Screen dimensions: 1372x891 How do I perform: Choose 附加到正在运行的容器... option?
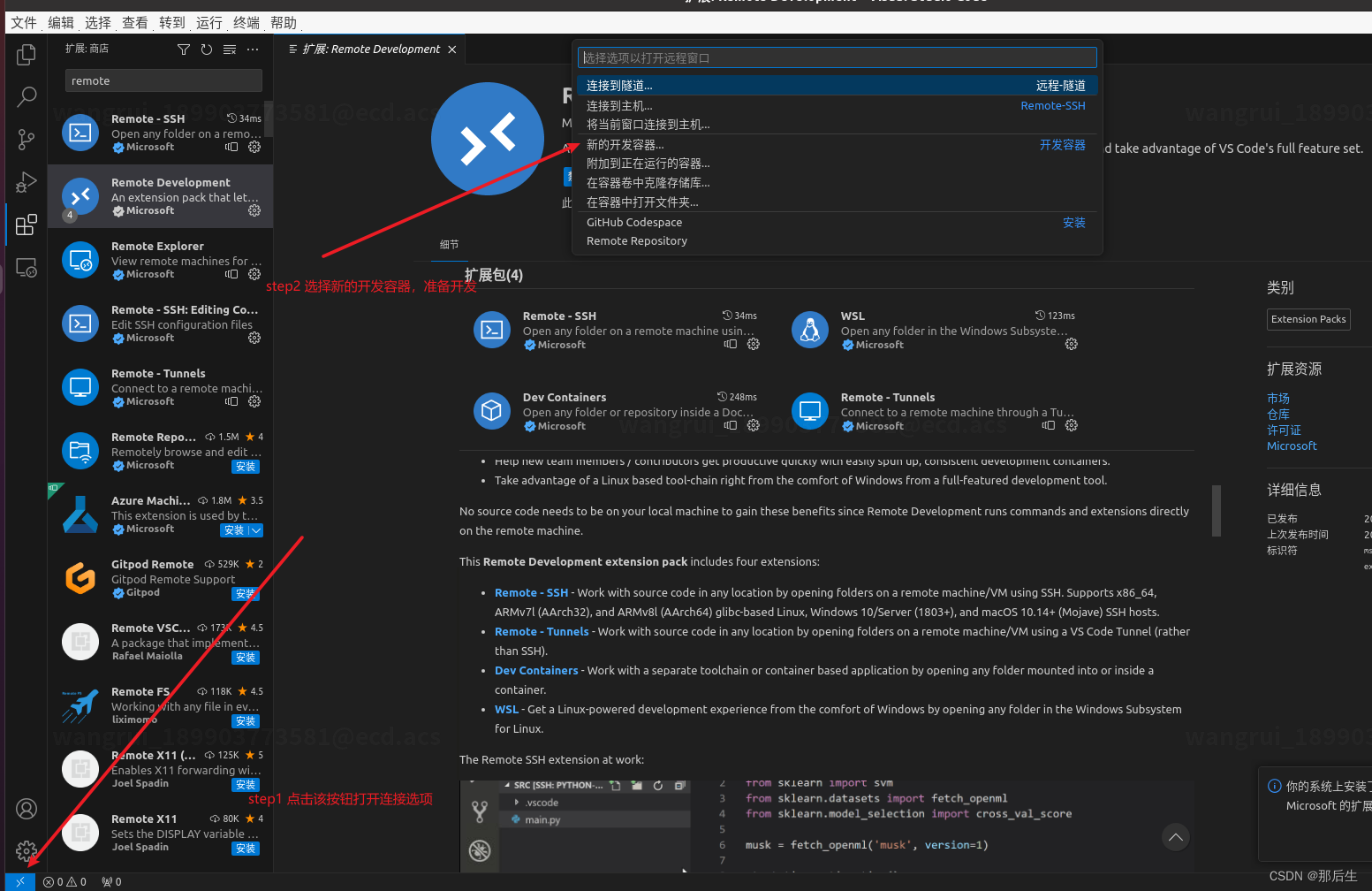(838, 164)
